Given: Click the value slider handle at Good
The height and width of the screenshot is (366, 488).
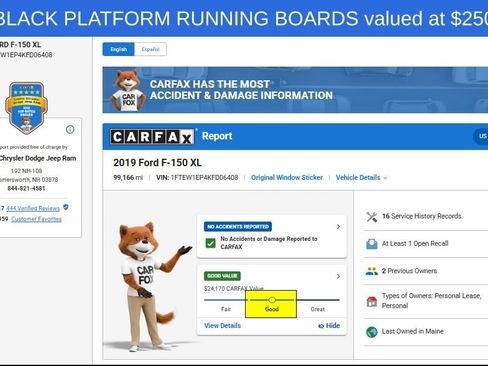Looking at the screenshot, I should [272, 300].
